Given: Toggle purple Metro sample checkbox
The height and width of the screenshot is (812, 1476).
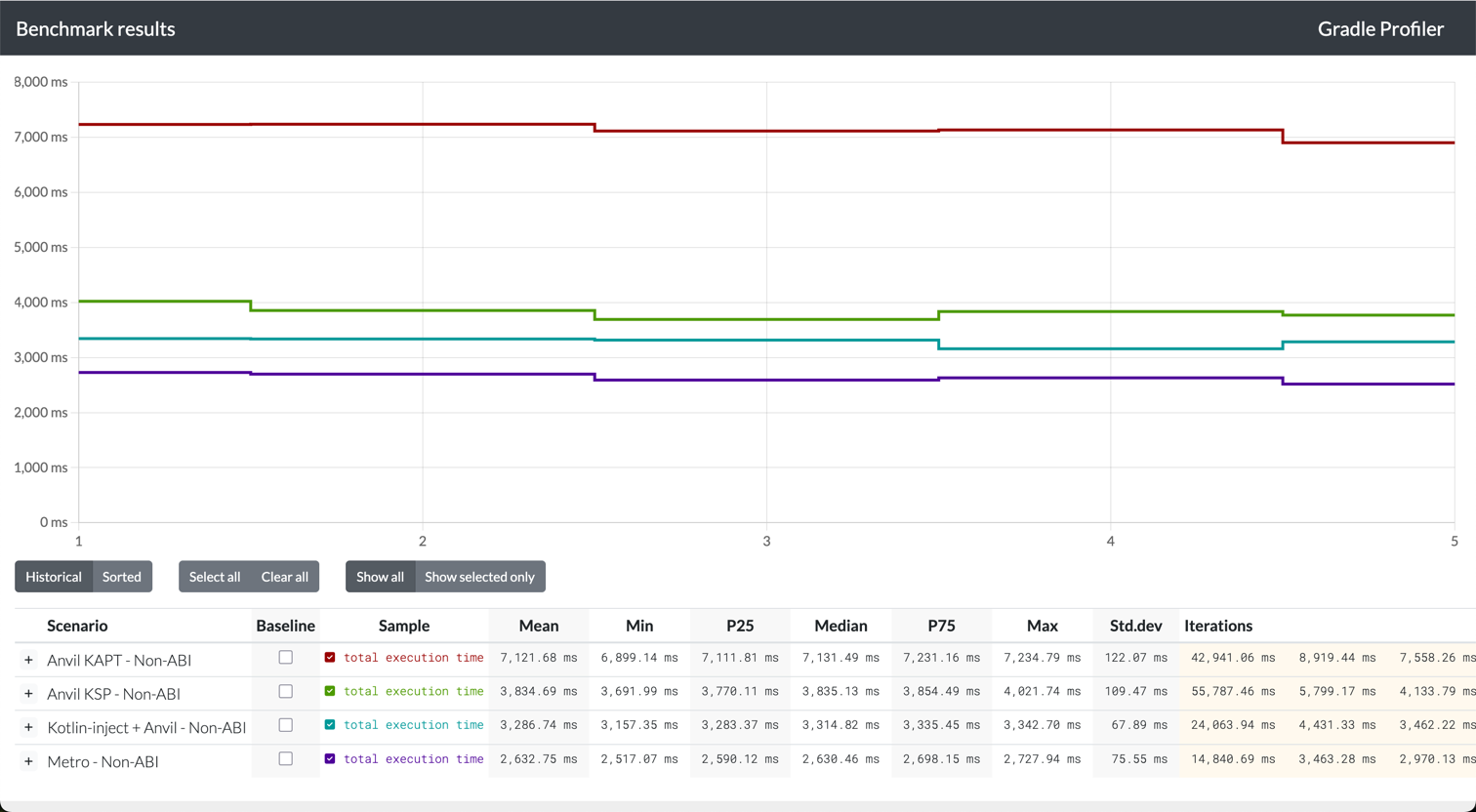Looking at the screenshot, I should coord(330,758).
